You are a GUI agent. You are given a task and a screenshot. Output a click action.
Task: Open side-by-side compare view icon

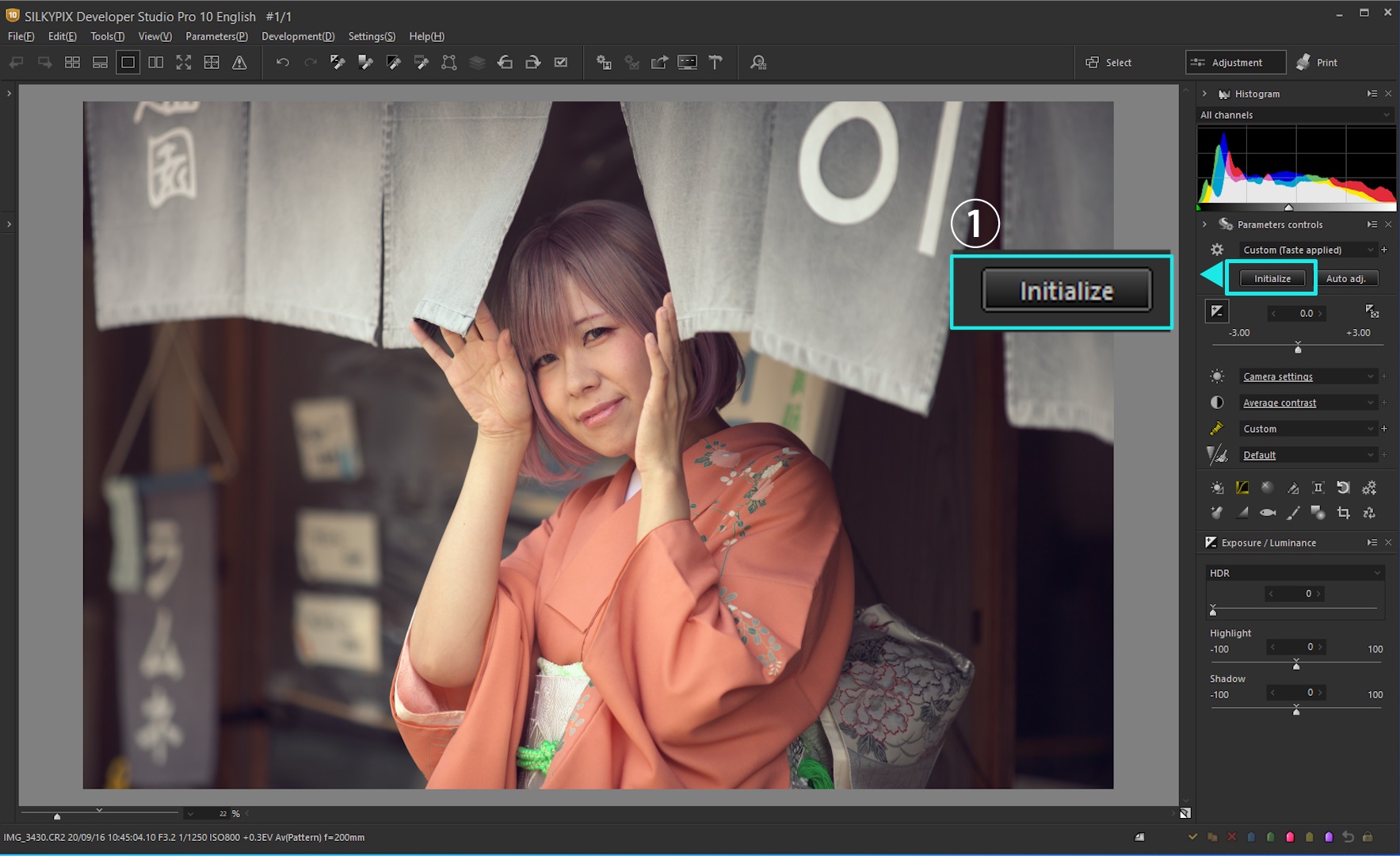click(156, 63)
